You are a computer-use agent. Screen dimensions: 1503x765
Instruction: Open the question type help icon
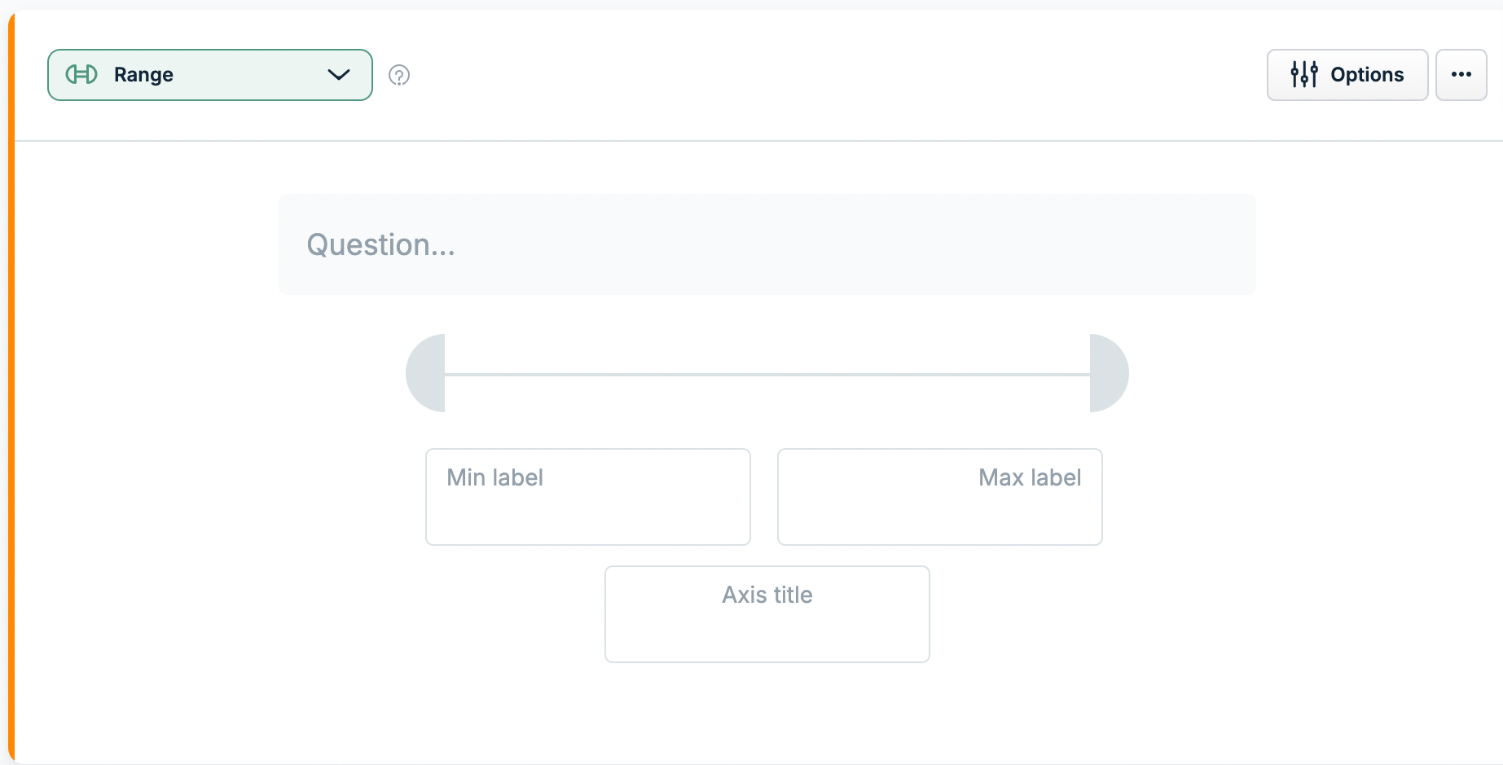click(399, 75)
